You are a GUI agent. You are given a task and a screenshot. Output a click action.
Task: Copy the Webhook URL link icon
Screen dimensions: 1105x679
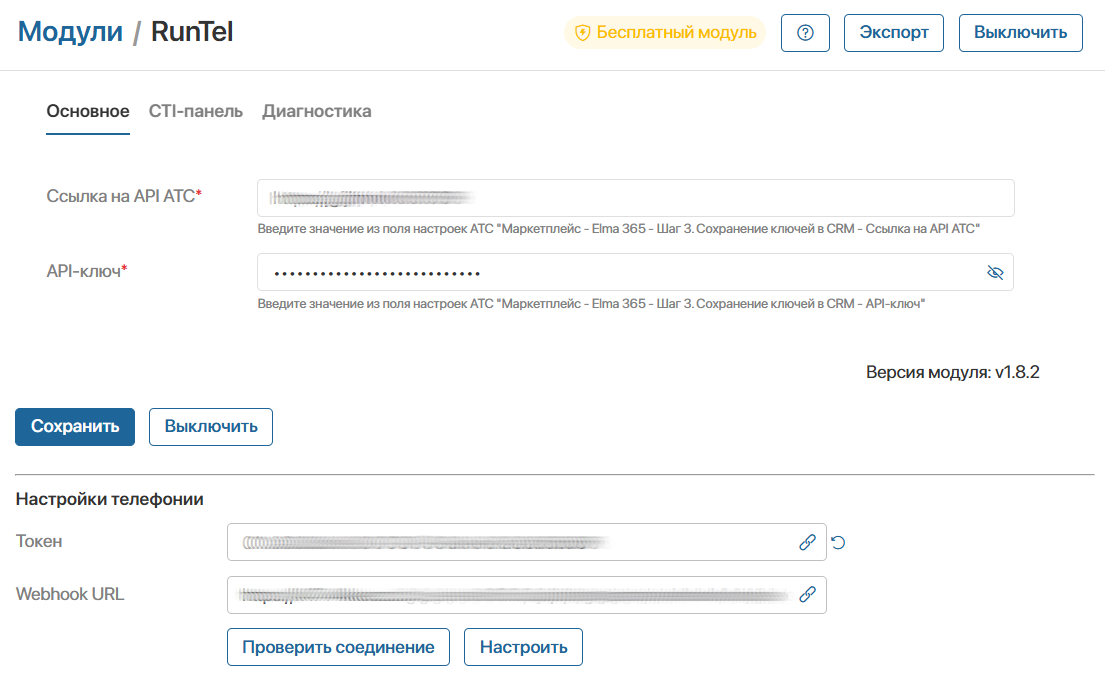tap(807, 594)
